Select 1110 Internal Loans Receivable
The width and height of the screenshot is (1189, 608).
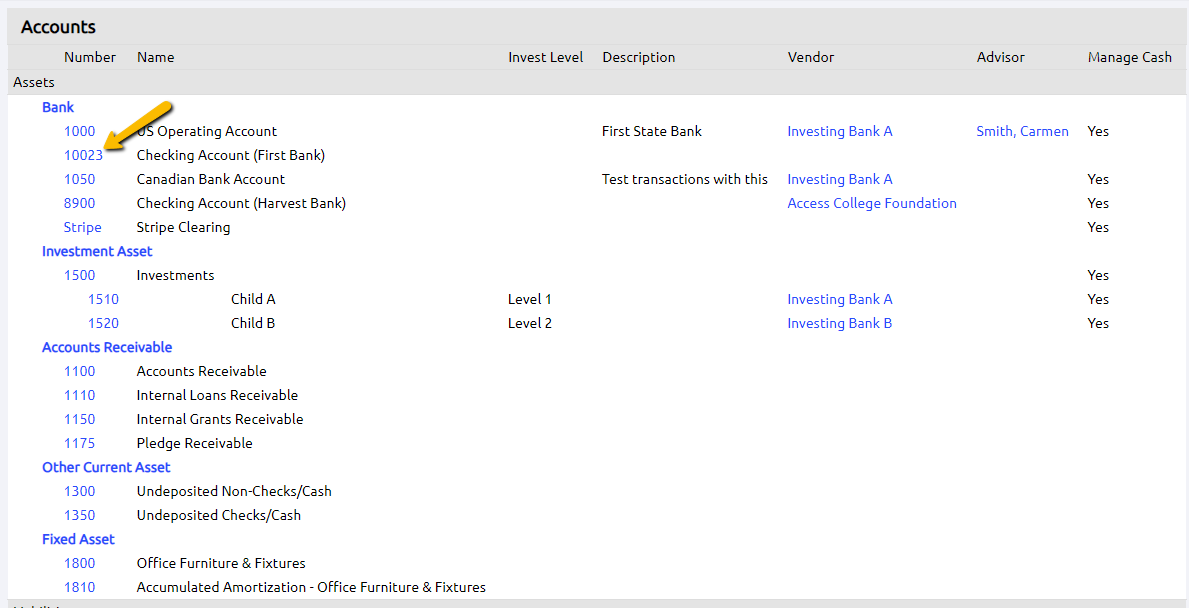pos(79,395)
